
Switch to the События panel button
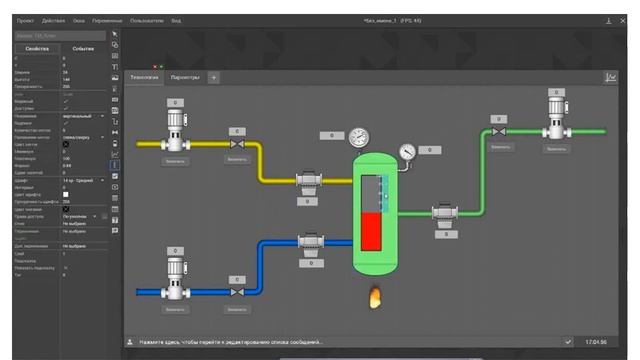click(83, 49)
